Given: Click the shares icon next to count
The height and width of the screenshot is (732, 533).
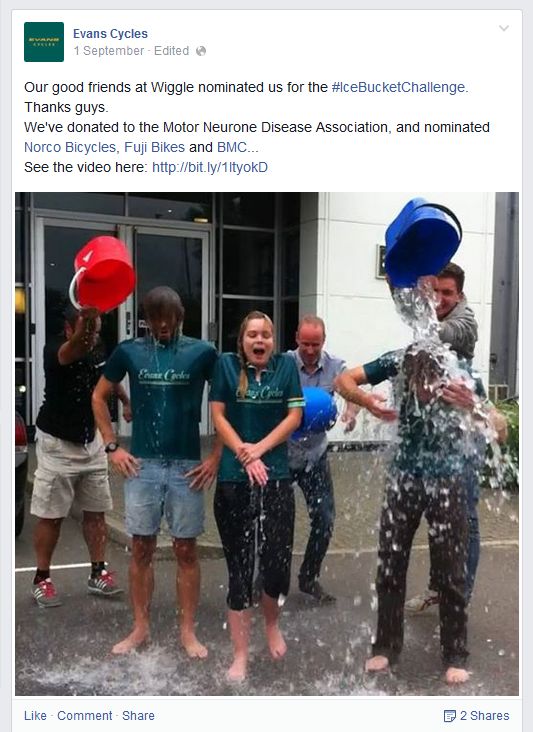Looking at the screenshot, I should point(449,716).
